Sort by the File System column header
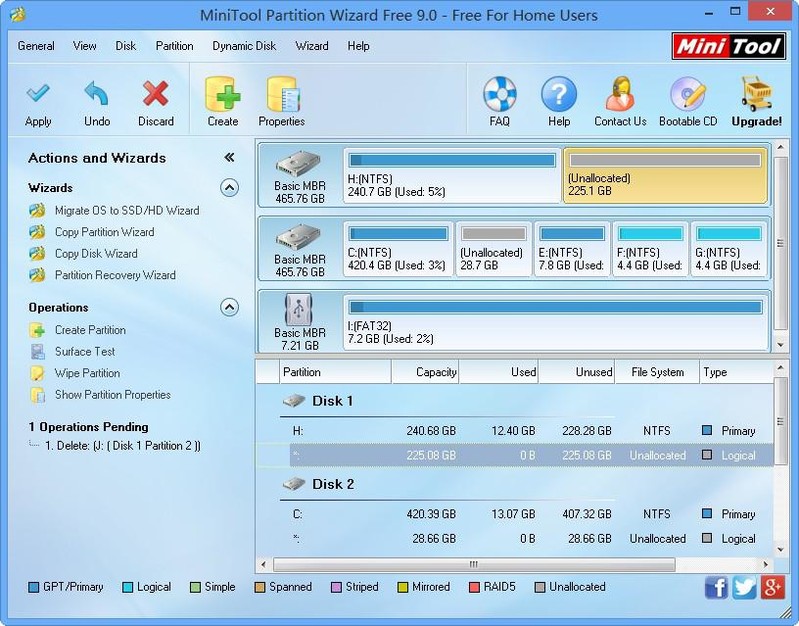 tap(657, 372)
